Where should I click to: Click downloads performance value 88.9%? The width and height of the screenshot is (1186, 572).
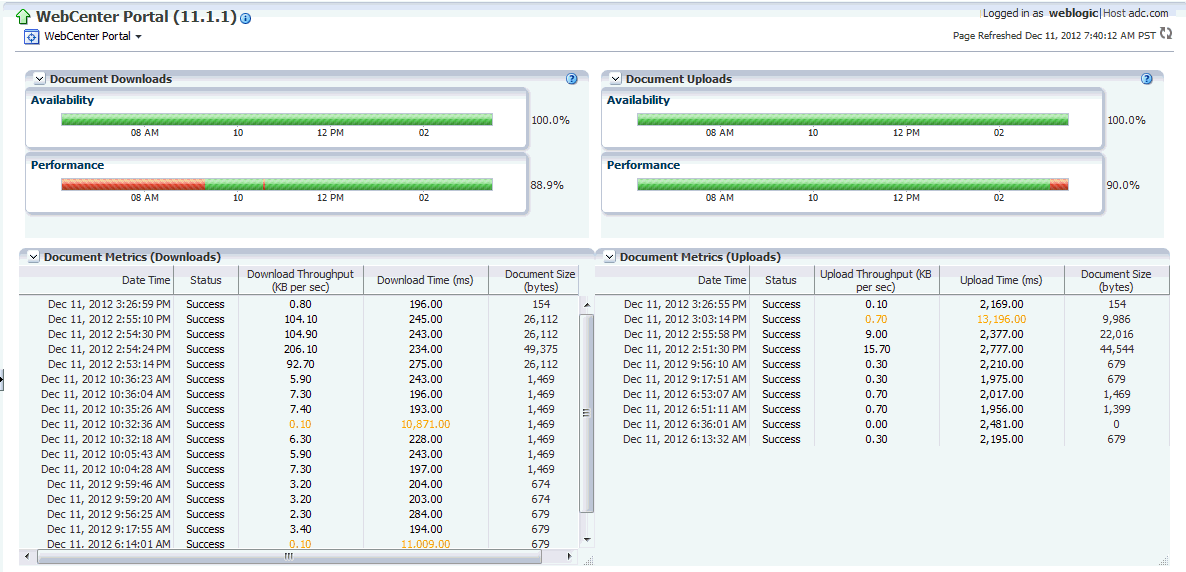[x=547, y=185]
